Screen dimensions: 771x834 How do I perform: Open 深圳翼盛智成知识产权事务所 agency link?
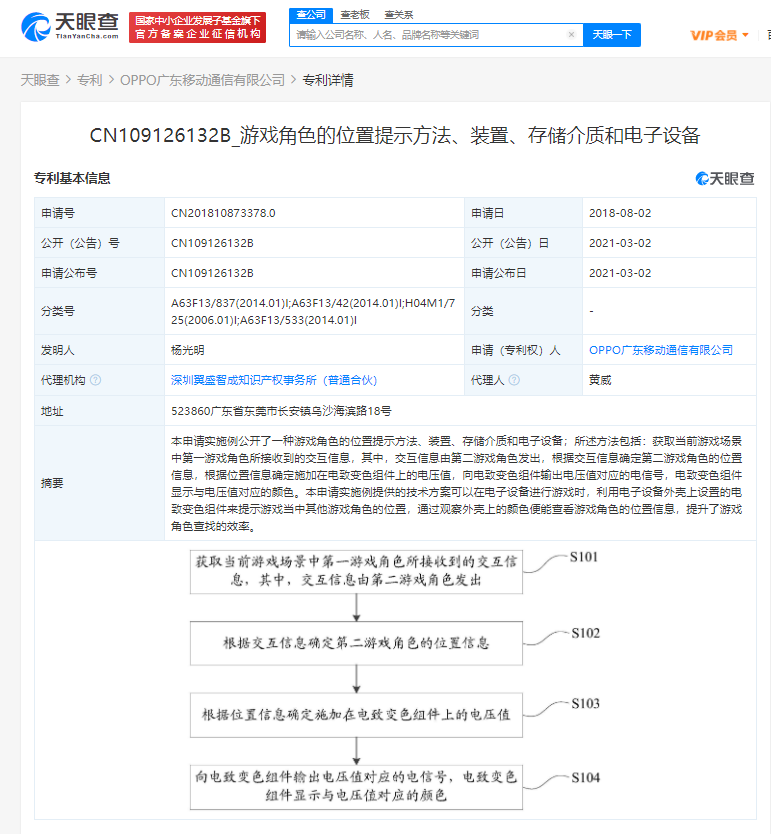(274, 380)
